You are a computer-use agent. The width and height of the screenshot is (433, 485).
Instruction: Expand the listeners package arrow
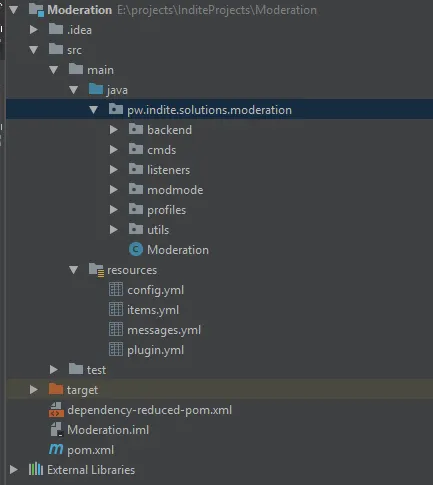(114, 170)
